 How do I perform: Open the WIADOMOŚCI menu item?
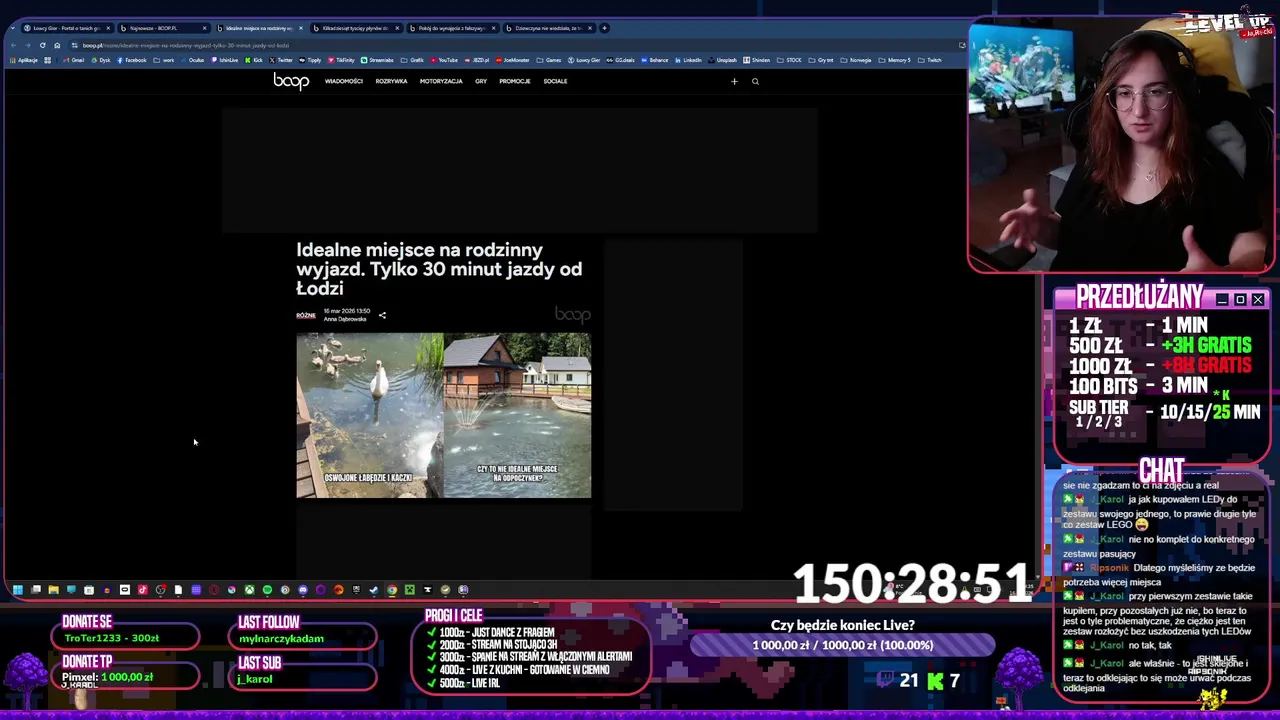coord(343,81)
